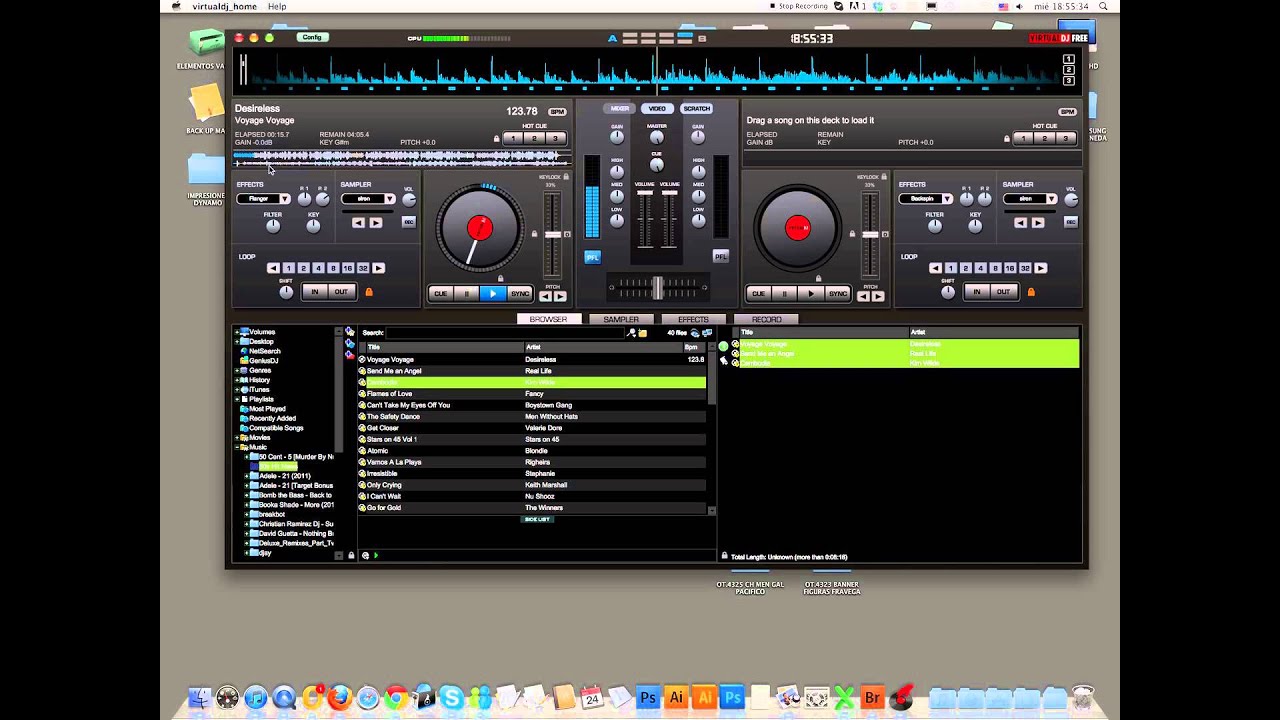The image size is (1280, 720).
Task: Select the SCRATCH center panel tab
Action: (x=696, y=108)
